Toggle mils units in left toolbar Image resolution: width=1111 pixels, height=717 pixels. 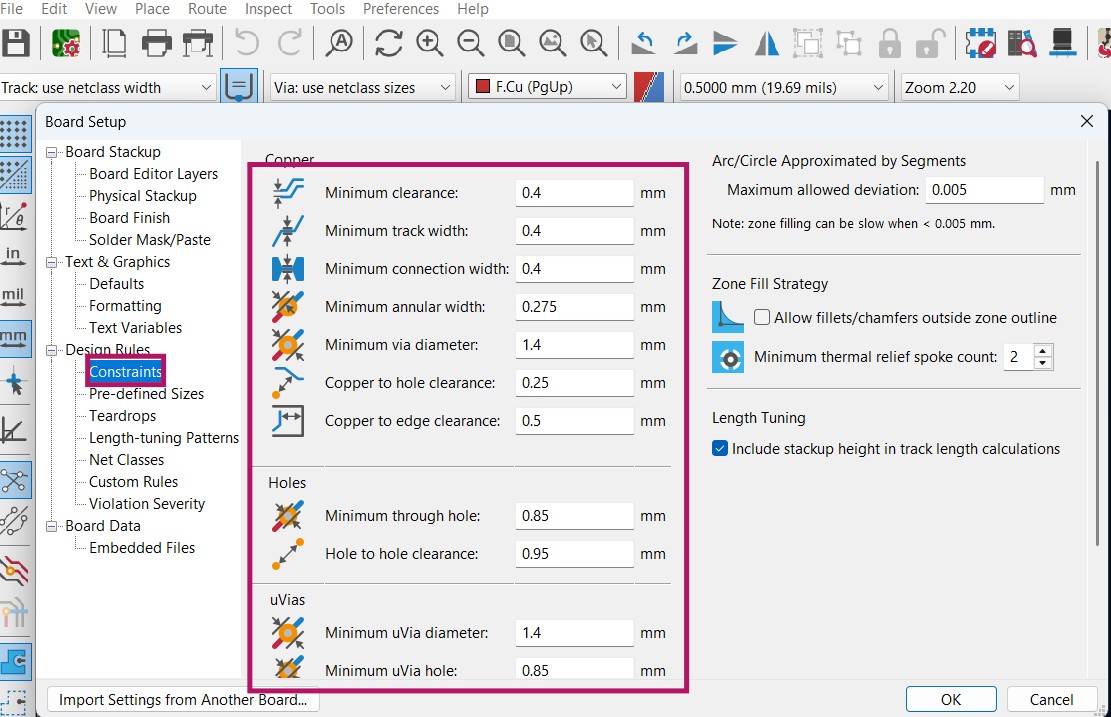pyautogui.click(x=14, y=297)
